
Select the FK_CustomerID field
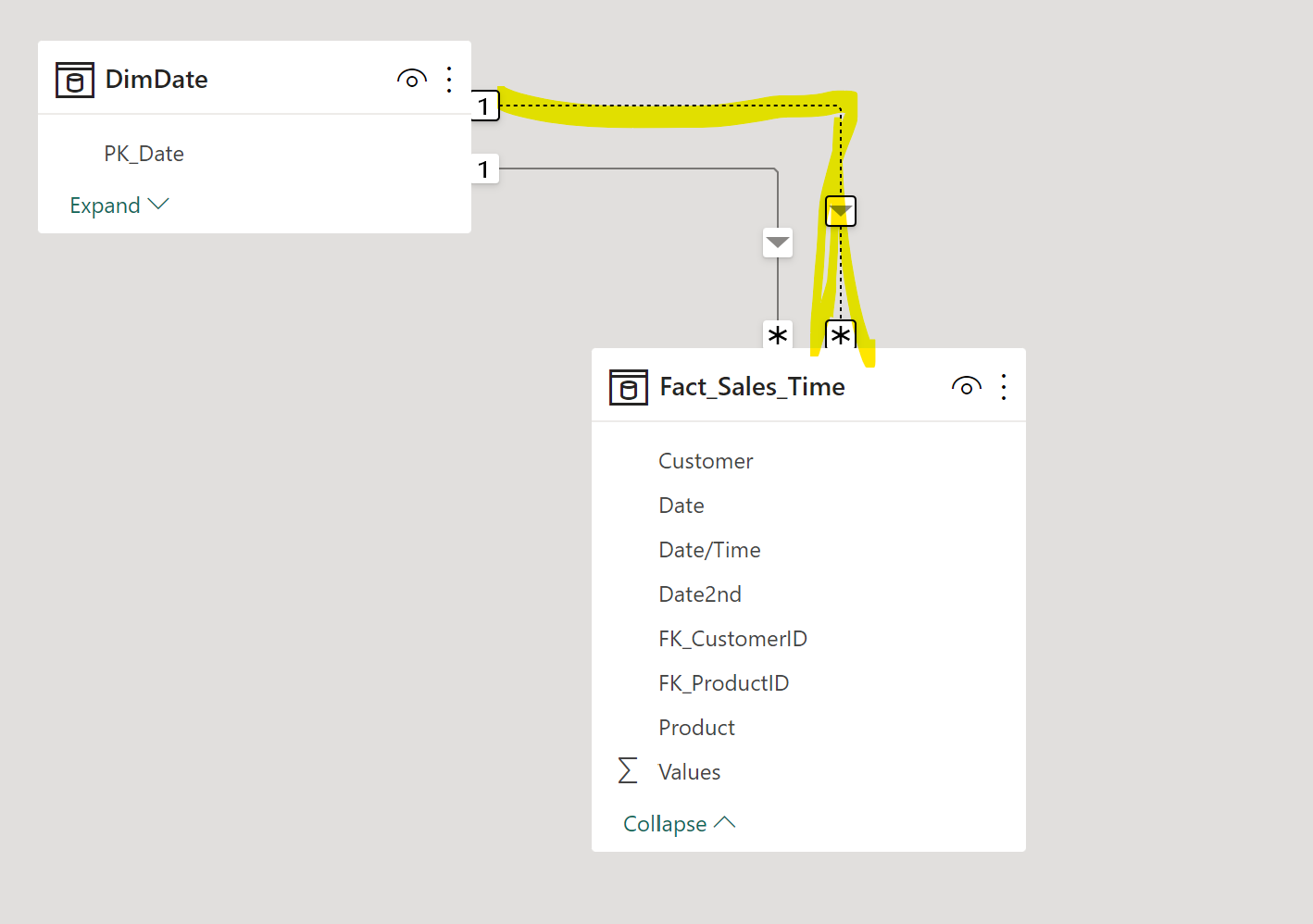click(732, 639)
